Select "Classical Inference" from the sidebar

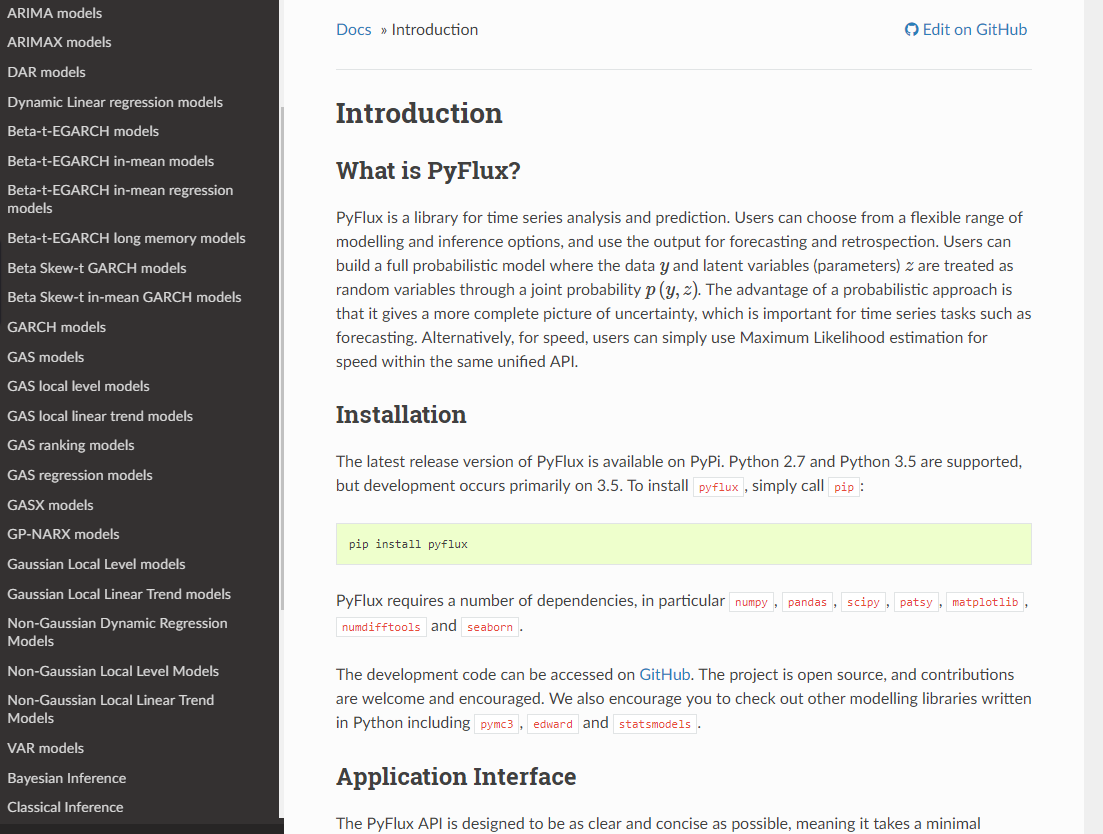coord(64,807)
